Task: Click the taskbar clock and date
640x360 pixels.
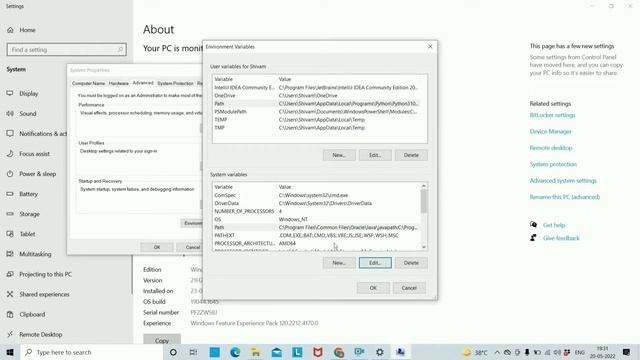Action: pyautogui.click(x=602, y=352)
